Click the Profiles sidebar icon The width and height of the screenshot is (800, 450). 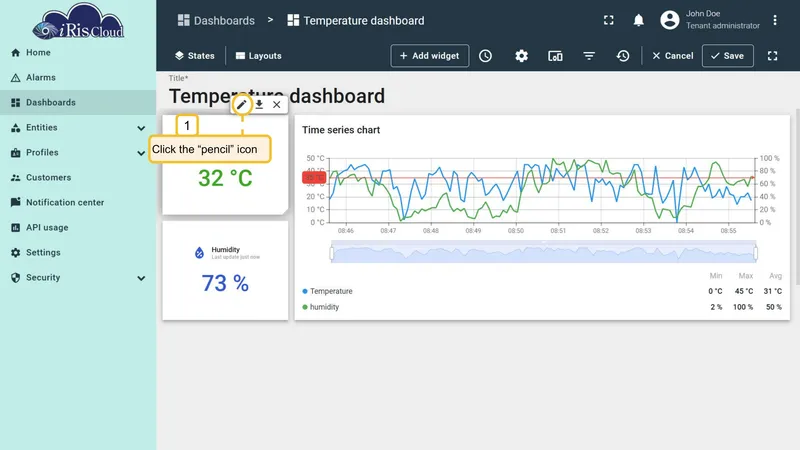pos(16,153)
